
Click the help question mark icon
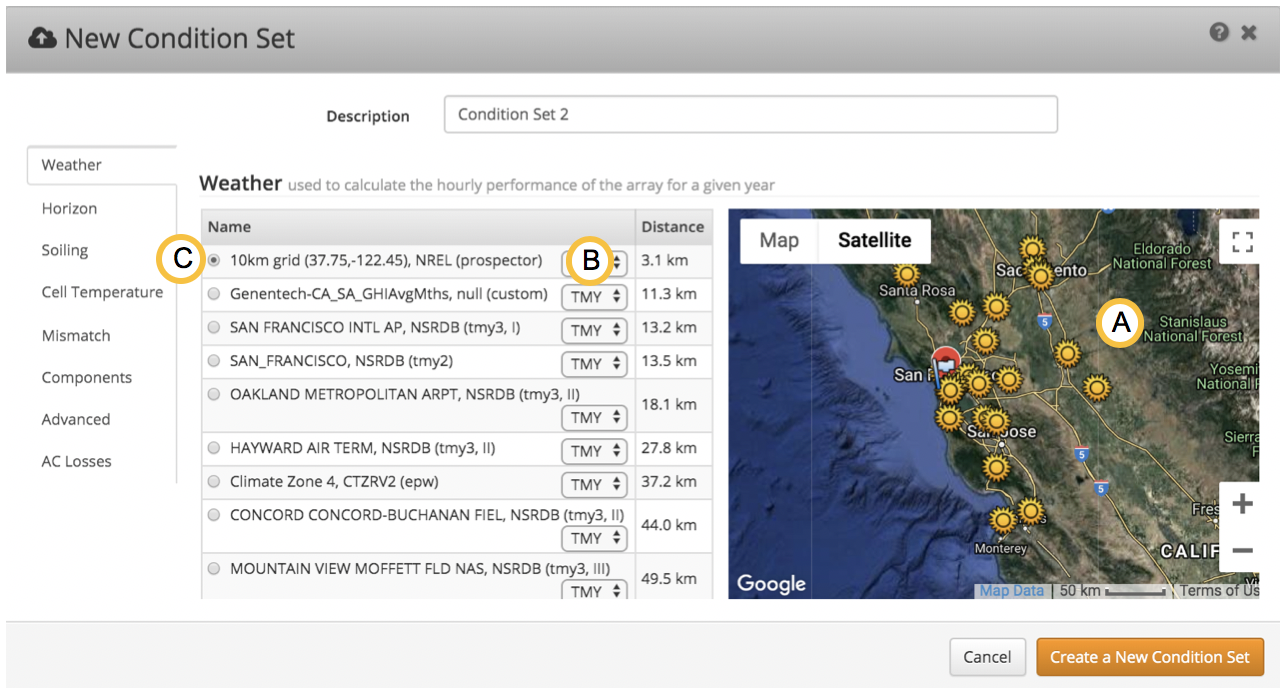click(1219, 32)
